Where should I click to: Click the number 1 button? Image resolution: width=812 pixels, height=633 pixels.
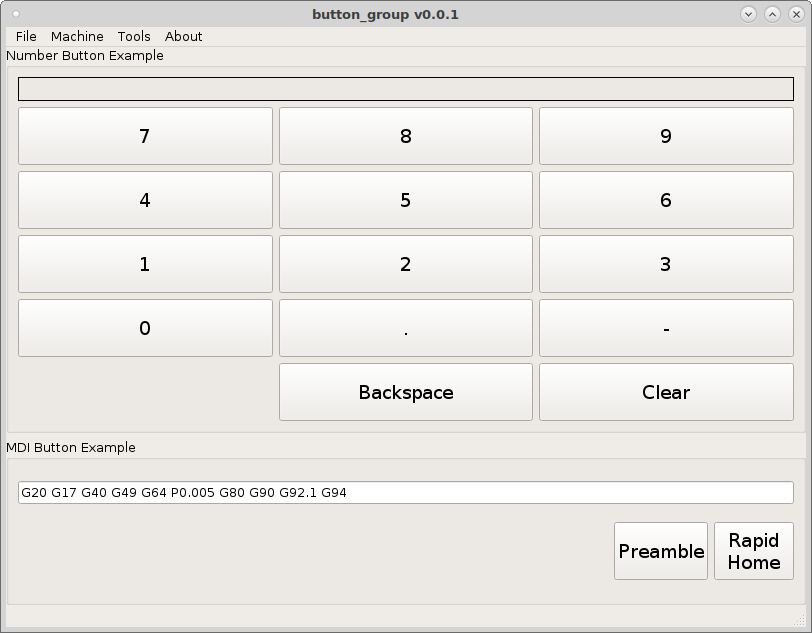(145, 264)
